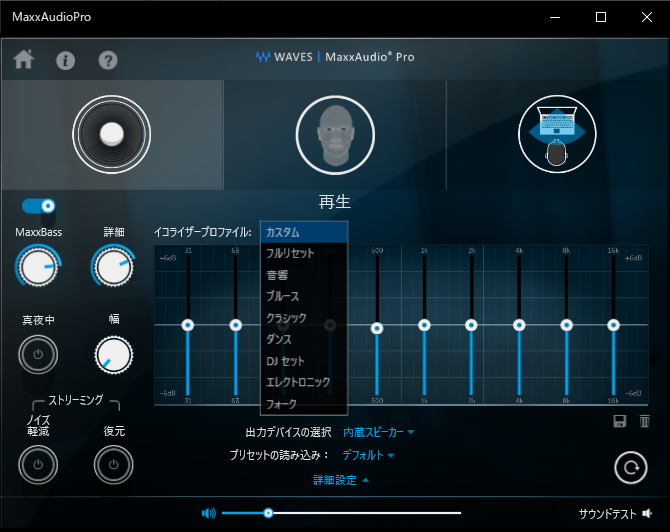Viewport: 670px width, 532px height.
Task: Select the speaker playback tab icon
Action: (112, 135)
